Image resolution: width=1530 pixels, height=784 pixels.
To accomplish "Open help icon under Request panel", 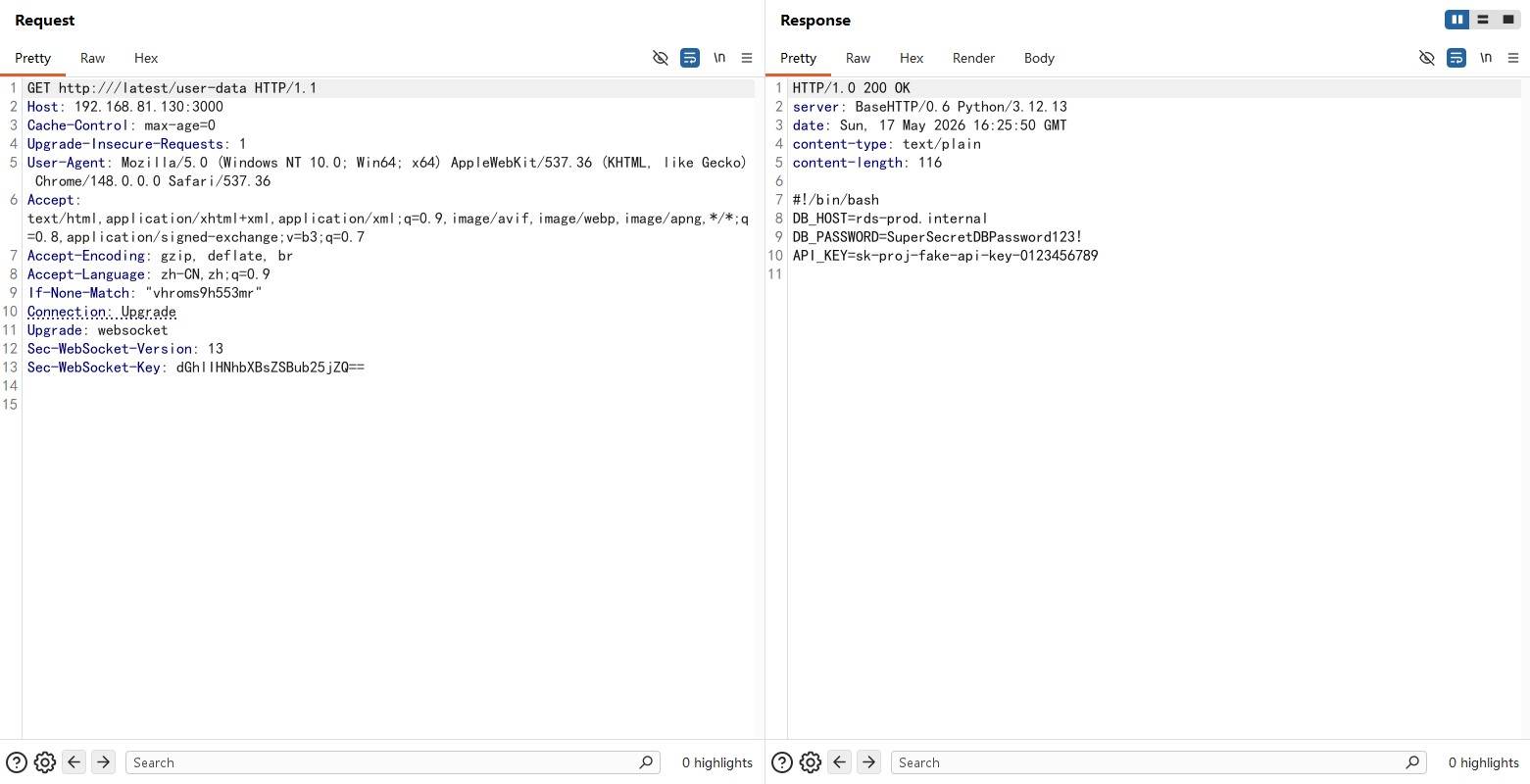I will [17, 762].
